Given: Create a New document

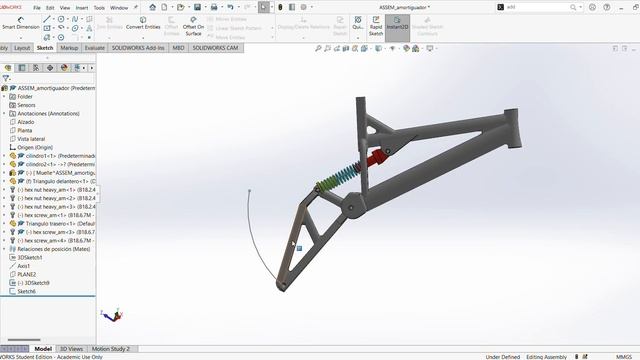Looking at the screenshot, I should (164, 7).
